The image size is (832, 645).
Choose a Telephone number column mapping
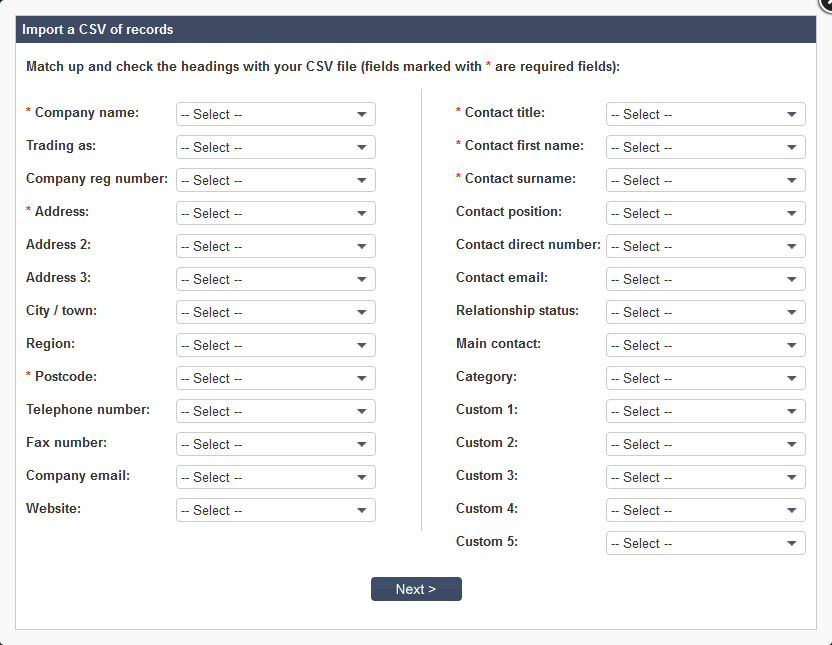pos(275,411)
